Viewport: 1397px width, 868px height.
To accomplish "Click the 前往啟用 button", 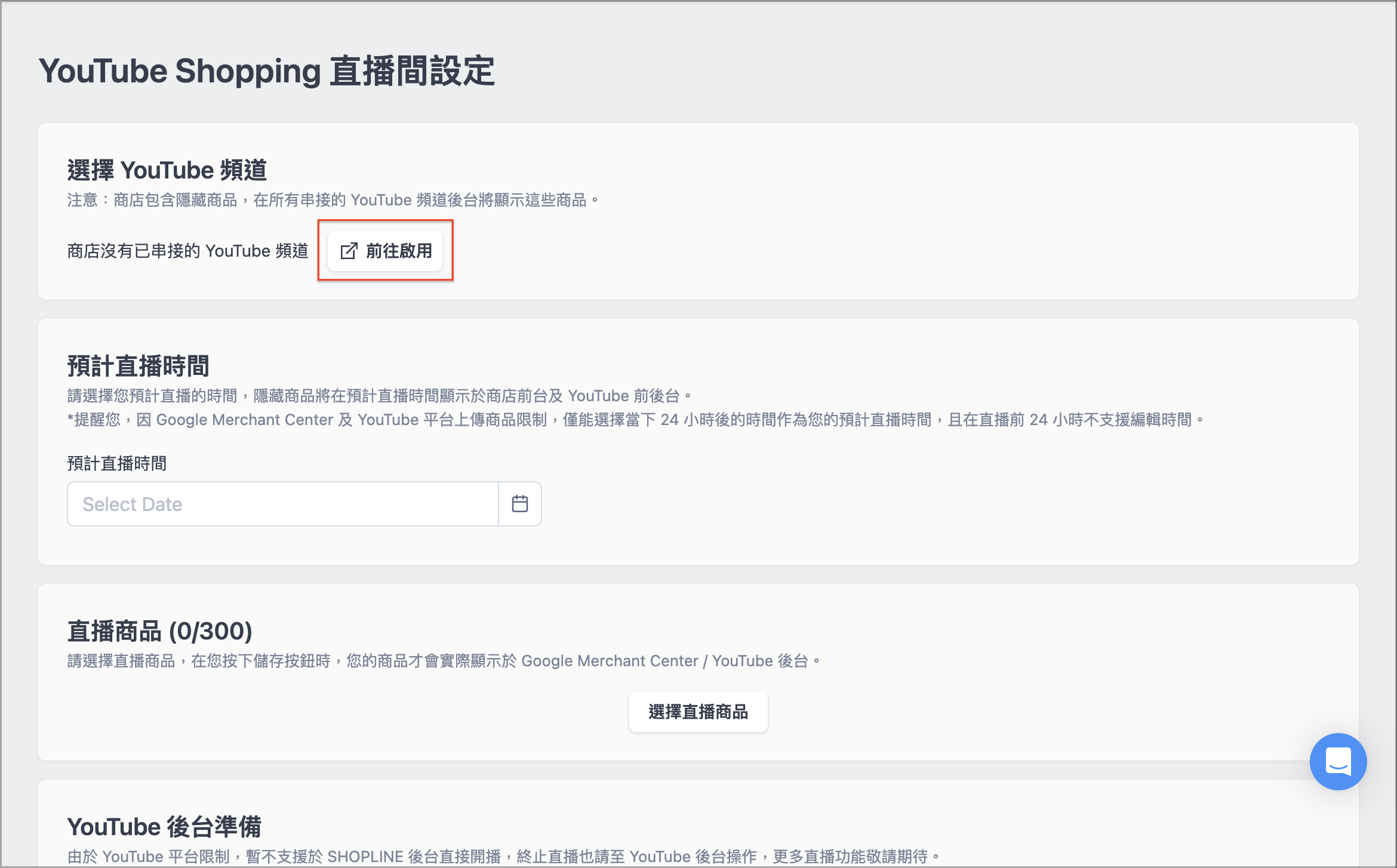I will [385, 251].
